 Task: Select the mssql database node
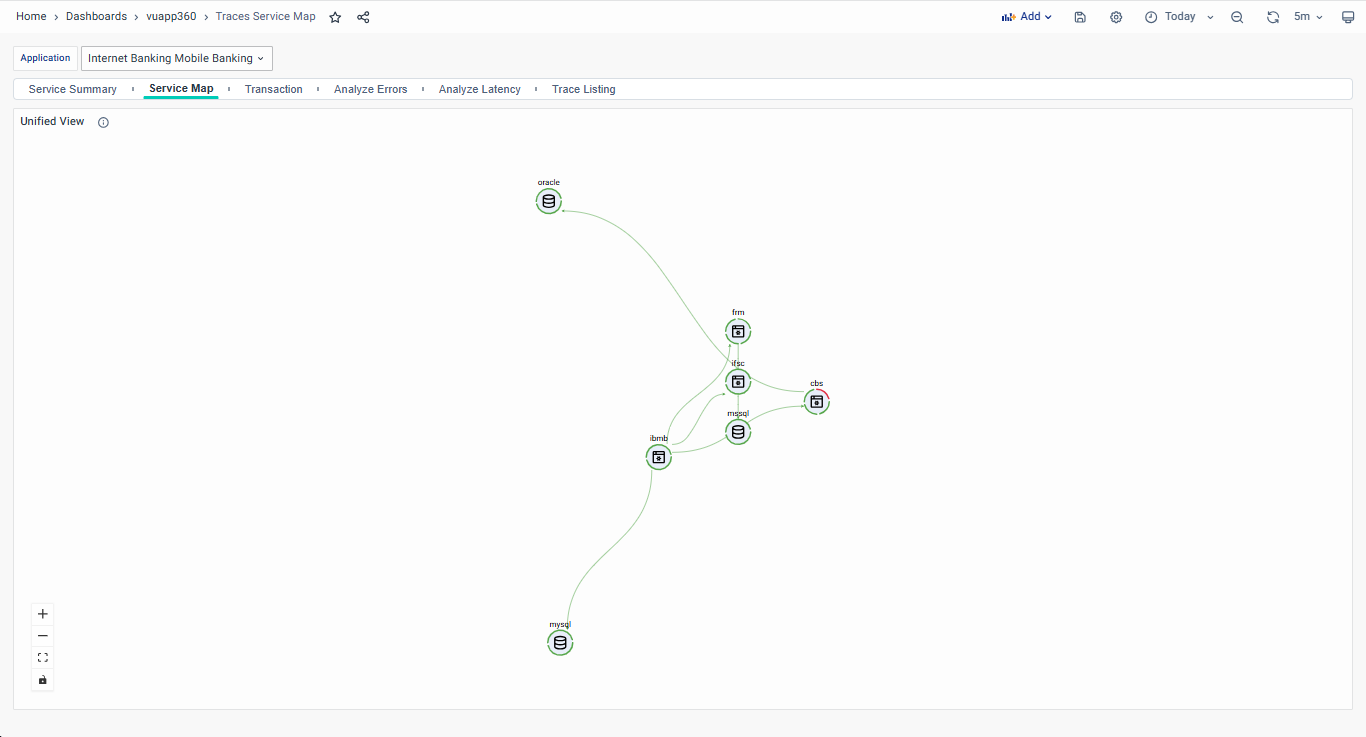[738, 432]
